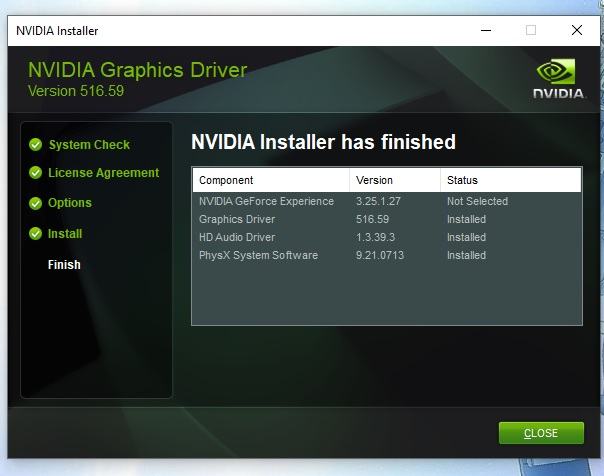Select the Finish step label
This screenshot has width=604, height=476.
click(64, 265)
